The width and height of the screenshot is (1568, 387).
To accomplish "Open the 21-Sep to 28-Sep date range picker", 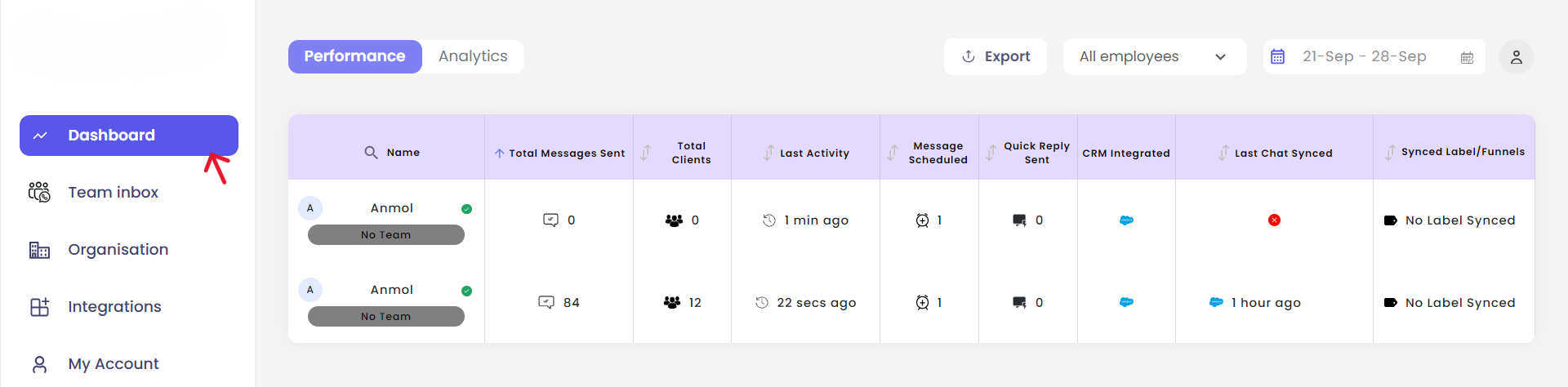I will pyautogui.click(x=1364, y=57).
